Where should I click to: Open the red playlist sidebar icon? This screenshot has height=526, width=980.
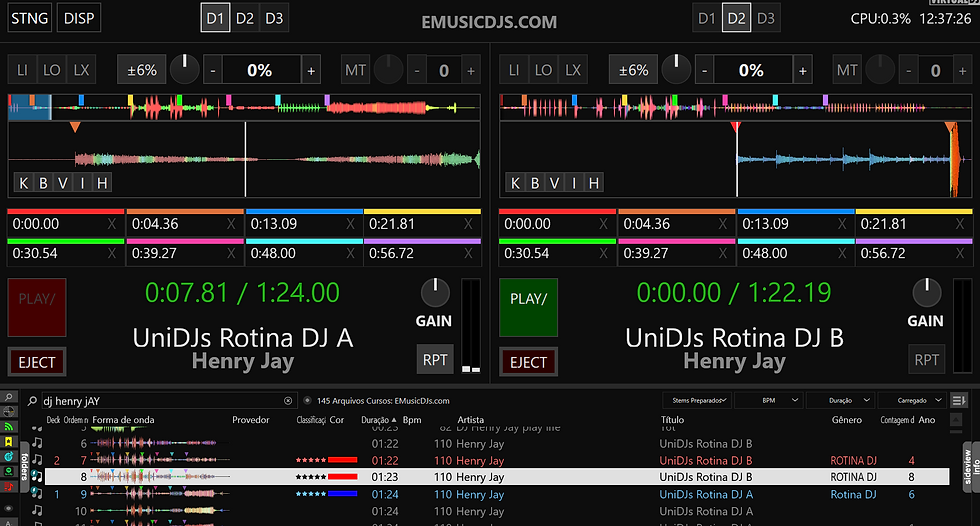9,487
